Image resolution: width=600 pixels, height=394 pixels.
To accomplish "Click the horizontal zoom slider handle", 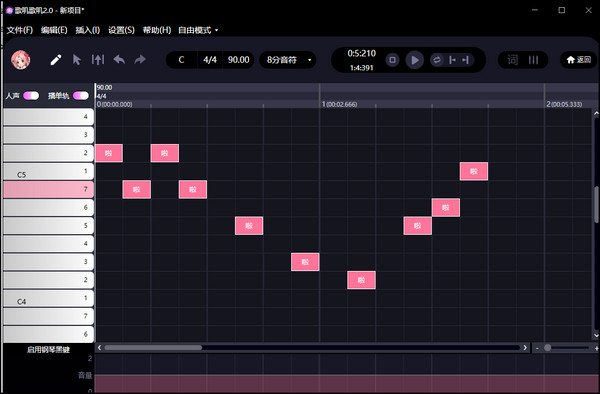I will pyautogui.click(x=548, y=348).
